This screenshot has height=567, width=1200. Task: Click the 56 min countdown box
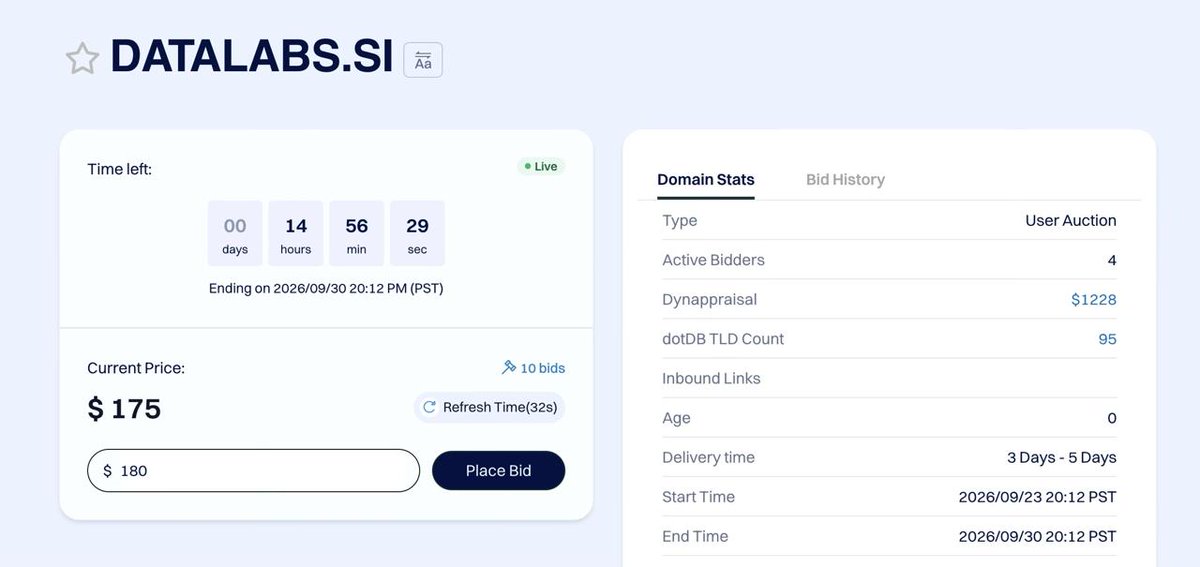(x=357, y=233)
